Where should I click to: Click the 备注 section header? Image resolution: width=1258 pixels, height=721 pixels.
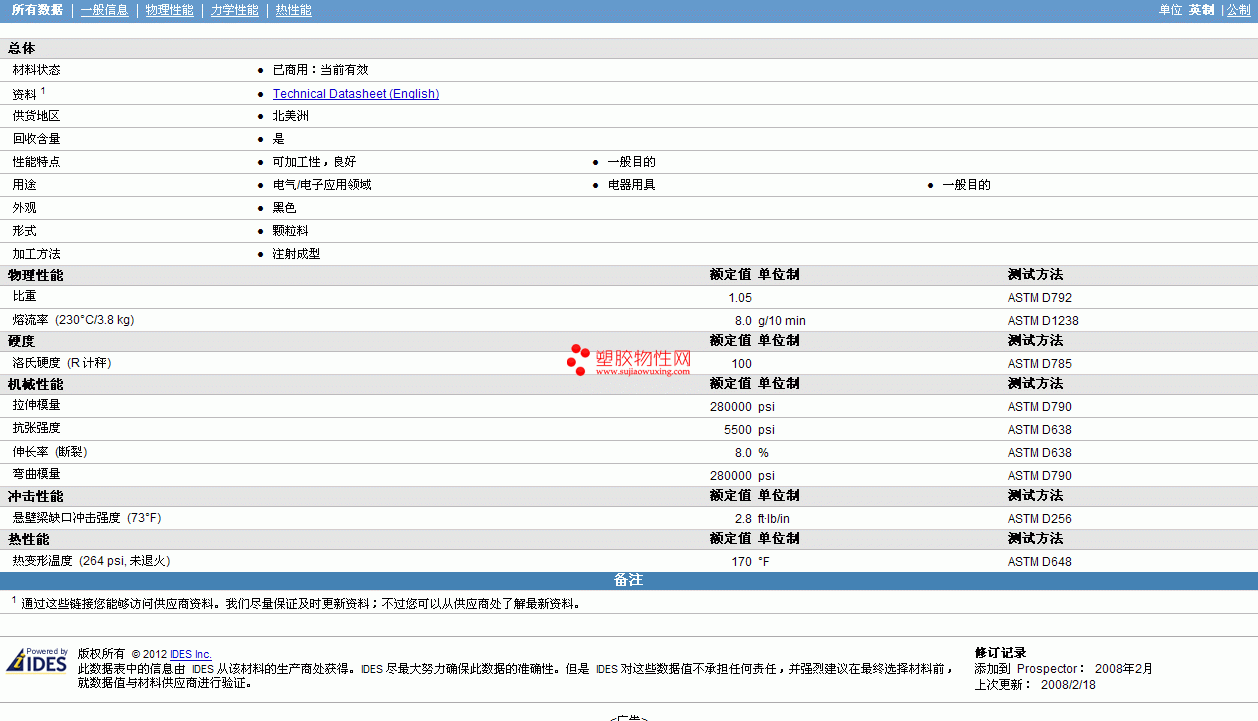(x=628, y=581)
